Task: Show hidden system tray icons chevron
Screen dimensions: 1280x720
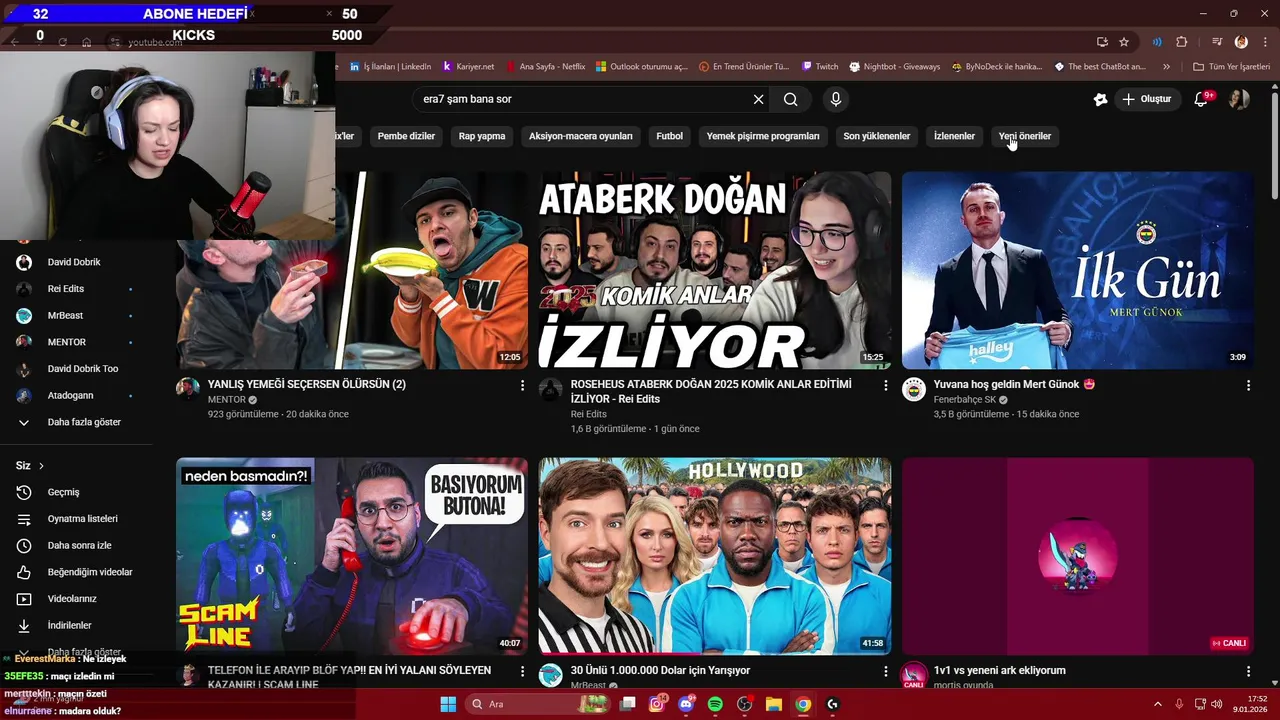Action: click(x=1158, y=704)
